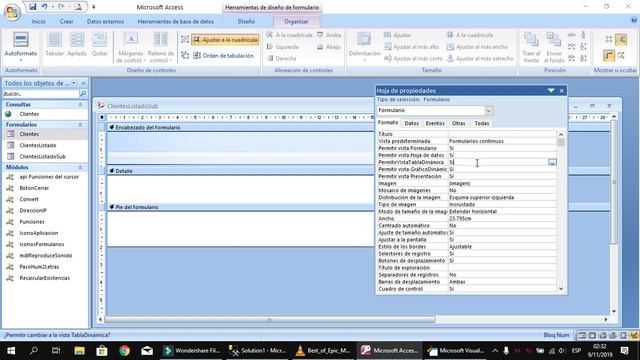
Task: Click Ajustar al más ancho
Action: tap(477, 47)
